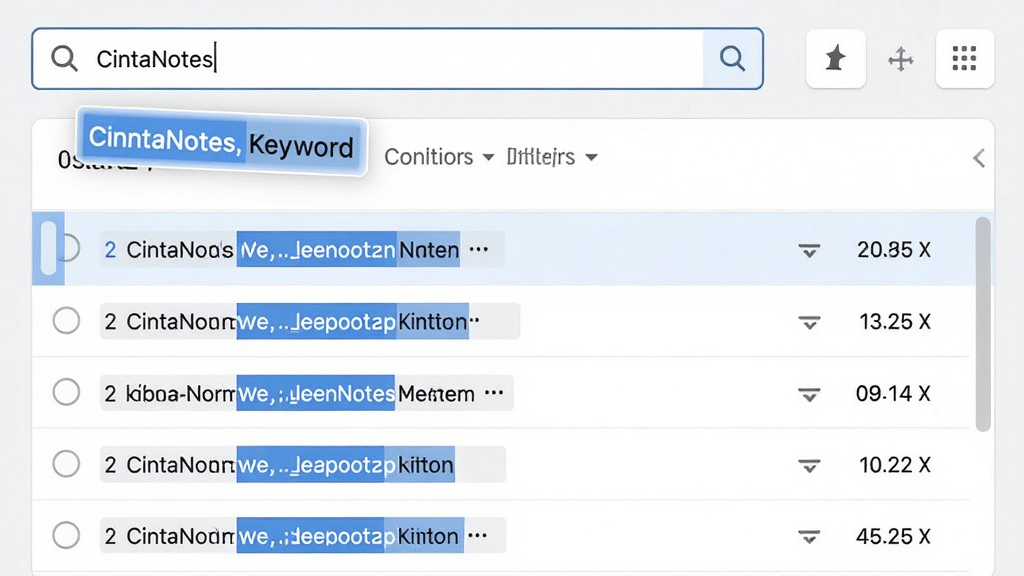The height and width of the screenshot is (576, 1024).
Task: Expand the dropdown arrow in 10.22 X row
Action: click(809, 466)
